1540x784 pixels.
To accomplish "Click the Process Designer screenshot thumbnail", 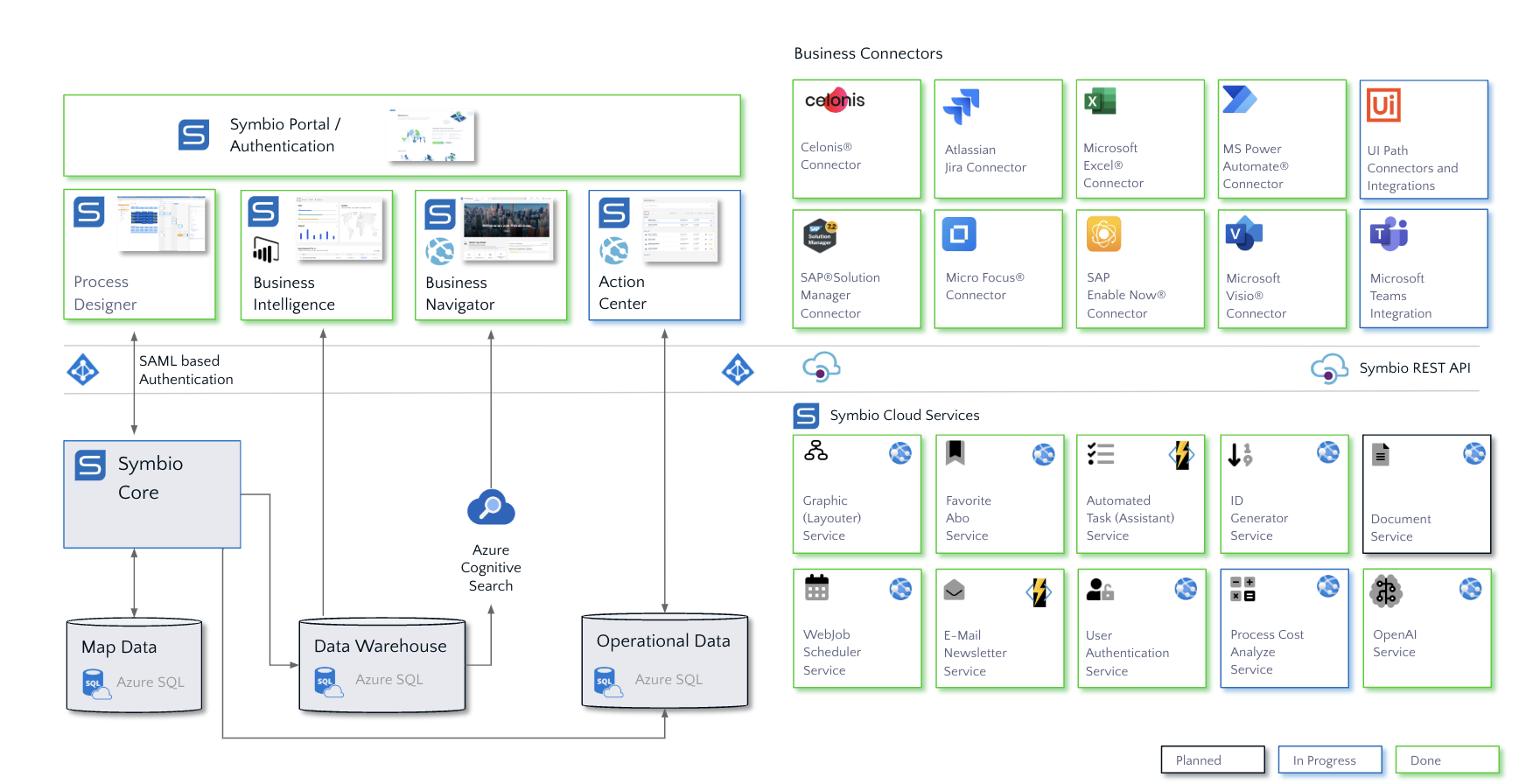I will (x=163, y=223).
